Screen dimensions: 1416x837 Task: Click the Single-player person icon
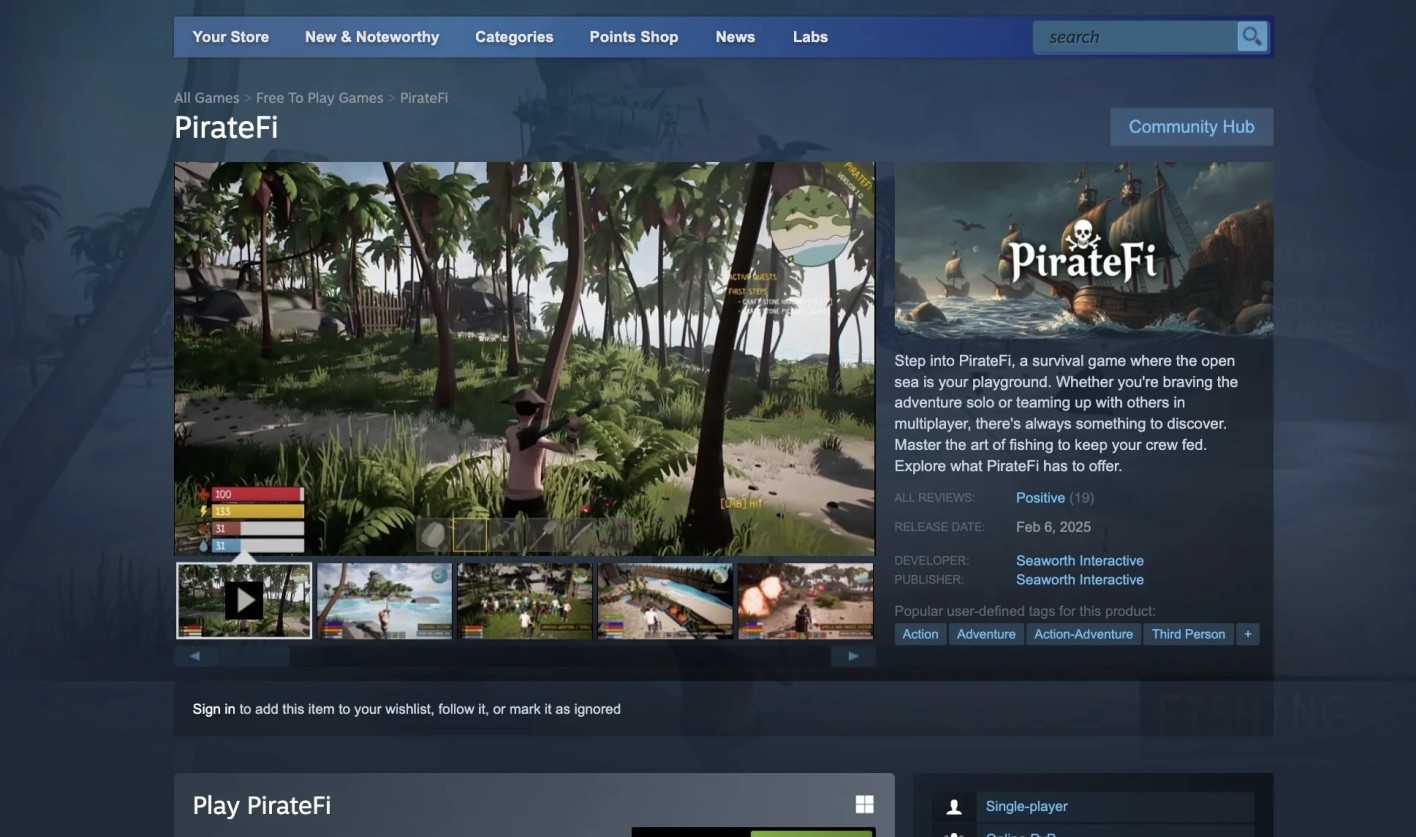click(954, 805)
